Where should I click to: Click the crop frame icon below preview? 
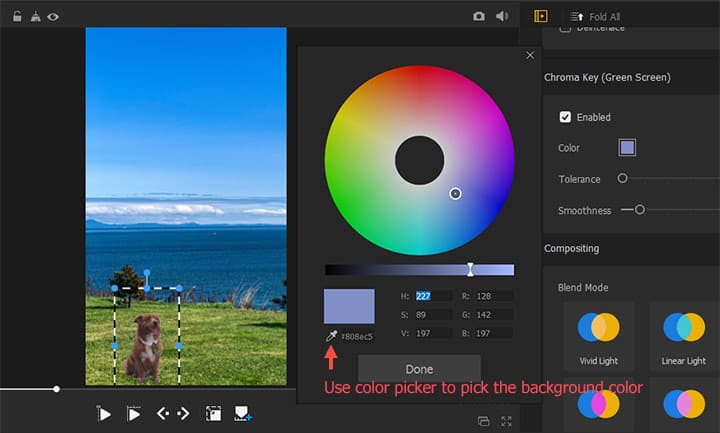[x=213, y=413]
